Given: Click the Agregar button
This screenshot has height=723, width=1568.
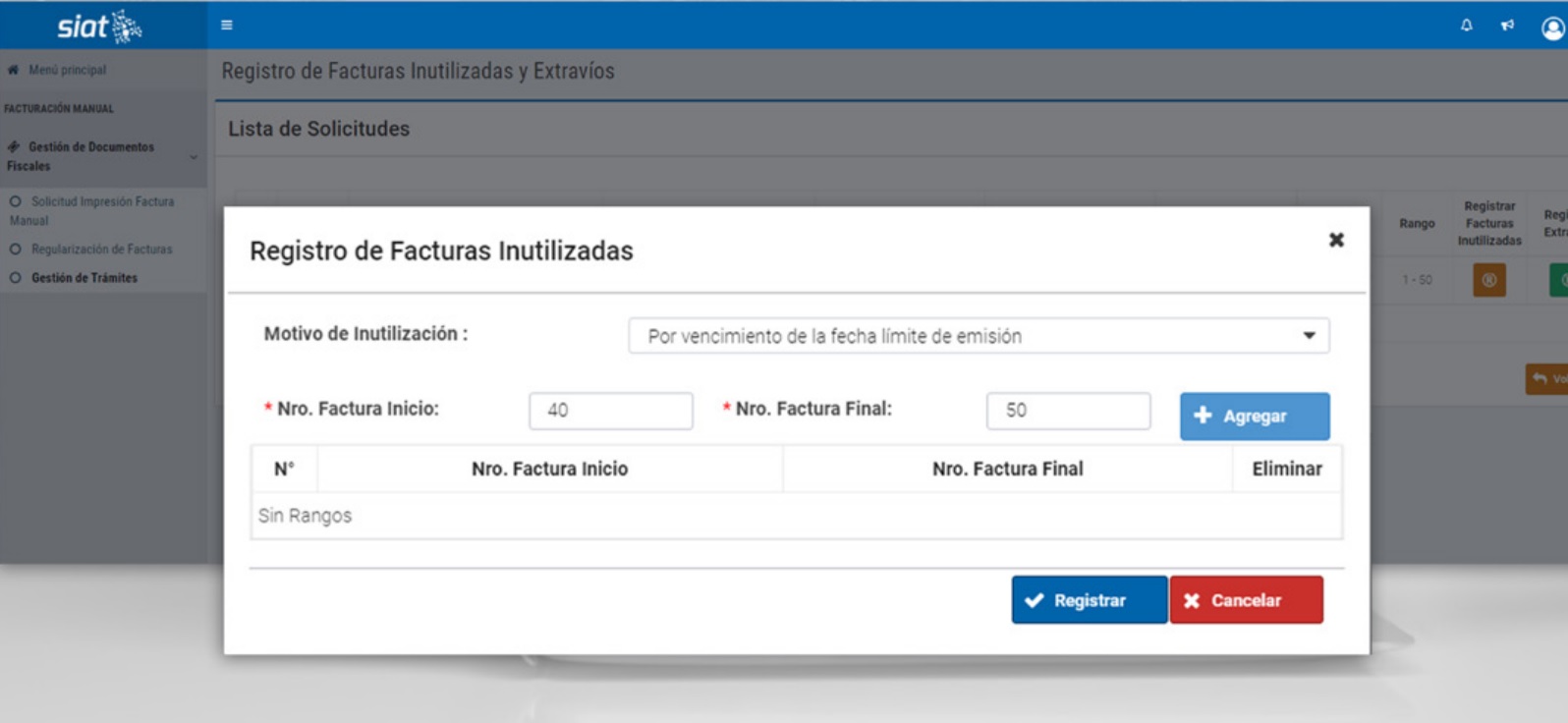Looking at the screenshot, I should (x=1254, y=417).
